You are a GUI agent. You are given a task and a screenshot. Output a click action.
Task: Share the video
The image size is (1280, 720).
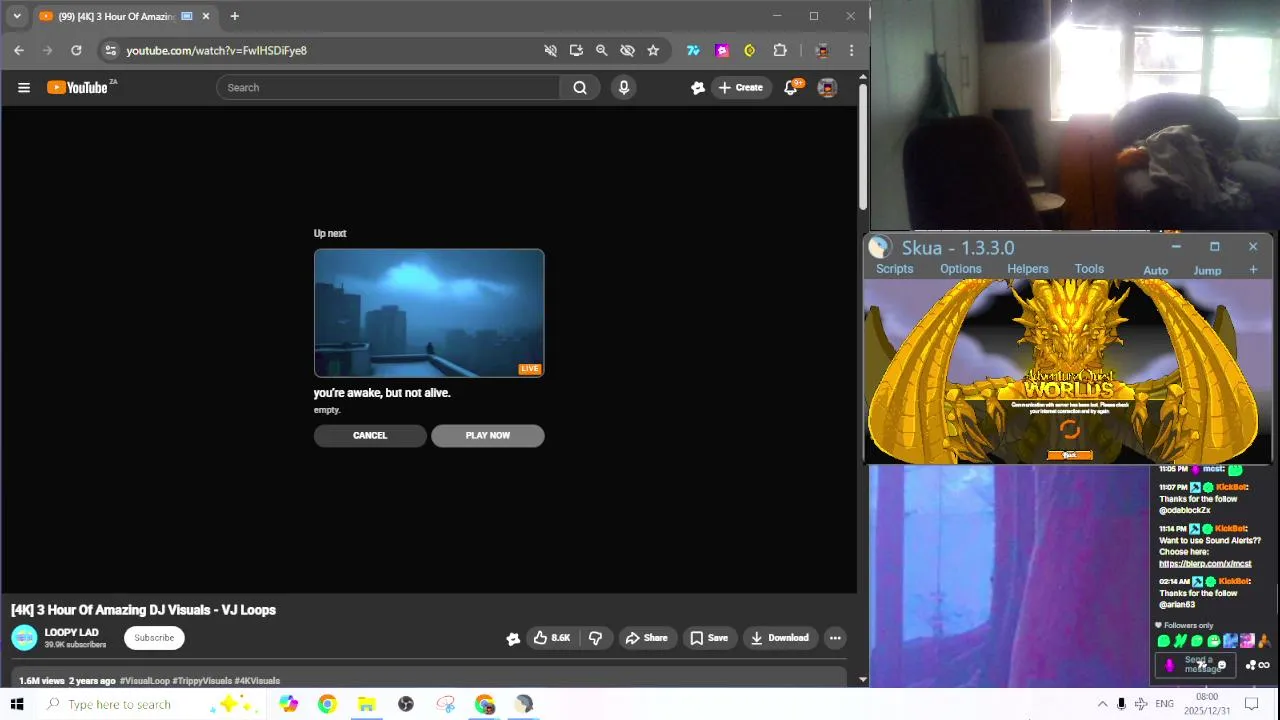[x=646, y=638]
